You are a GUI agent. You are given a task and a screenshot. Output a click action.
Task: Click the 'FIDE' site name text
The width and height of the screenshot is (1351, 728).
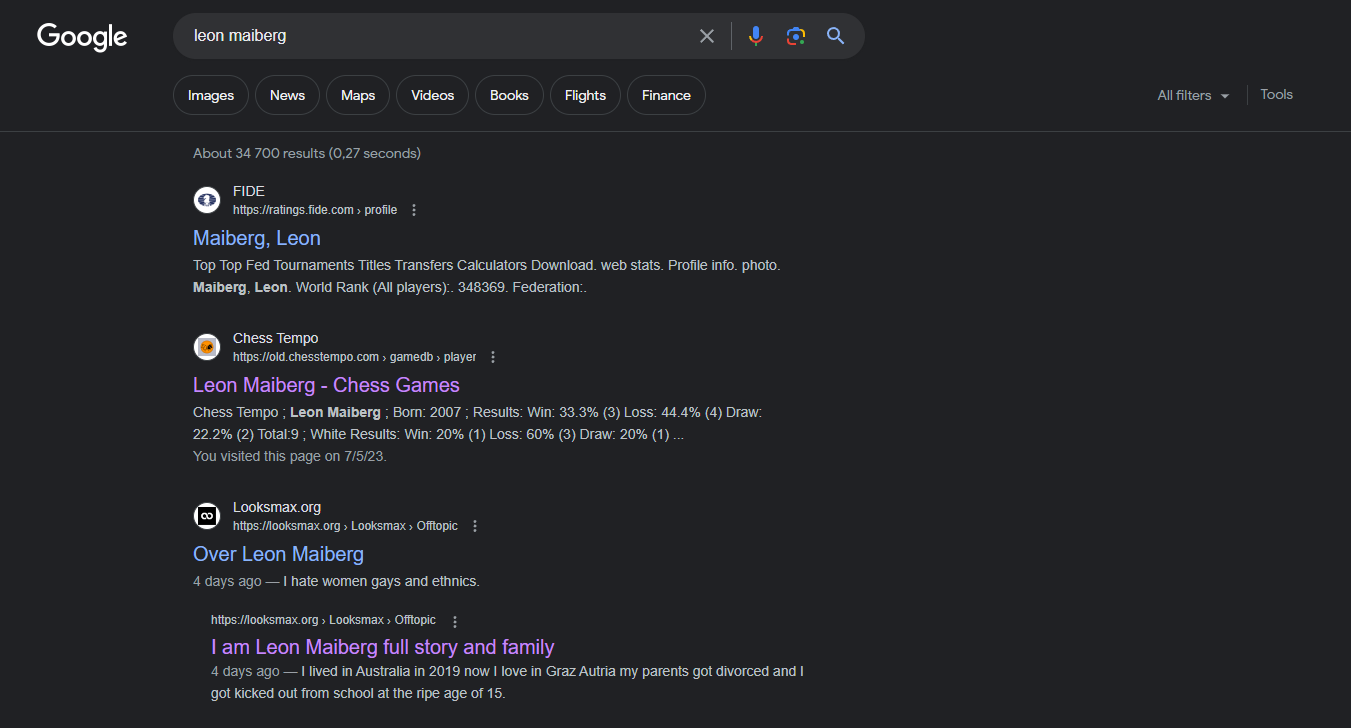point(249,191)
